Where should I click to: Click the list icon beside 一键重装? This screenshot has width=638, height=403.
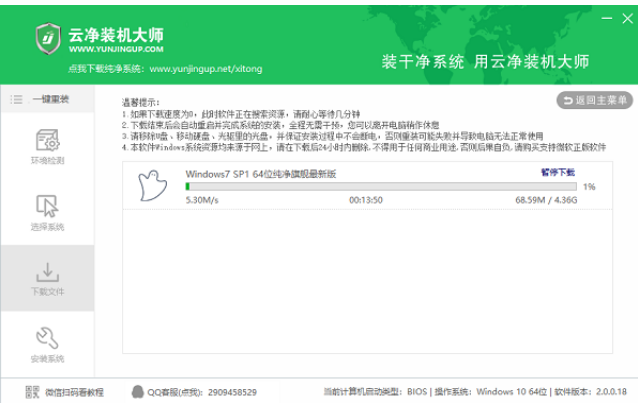(16, 99)
